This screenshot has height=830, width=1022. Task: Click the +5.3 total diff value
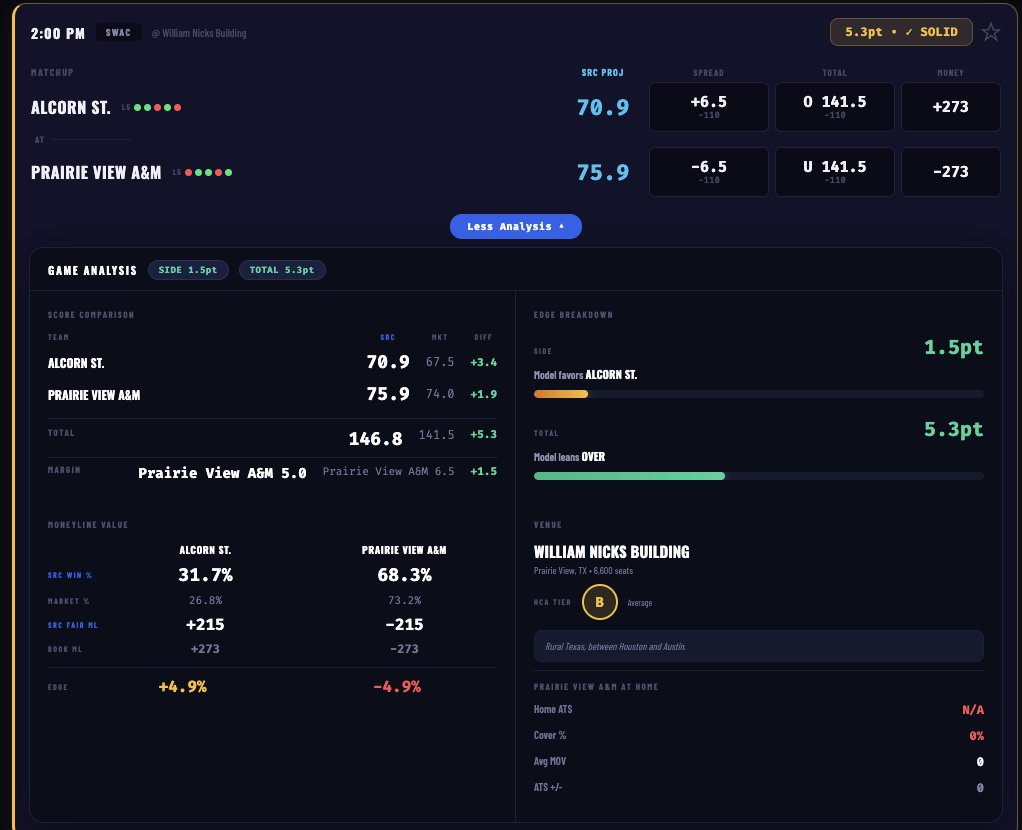click(484, 434)
